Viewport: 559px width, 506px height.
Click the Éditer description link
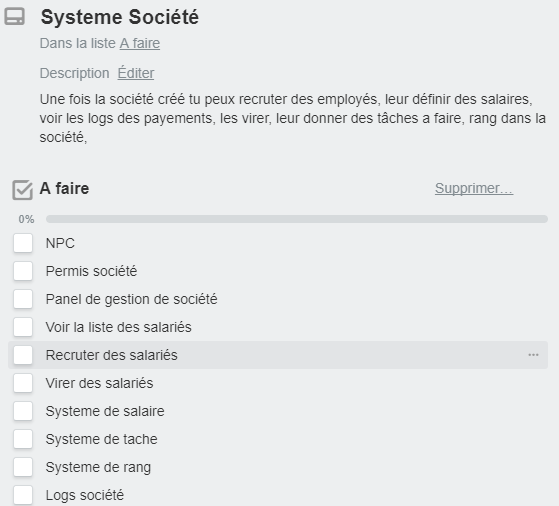point(136,73)
